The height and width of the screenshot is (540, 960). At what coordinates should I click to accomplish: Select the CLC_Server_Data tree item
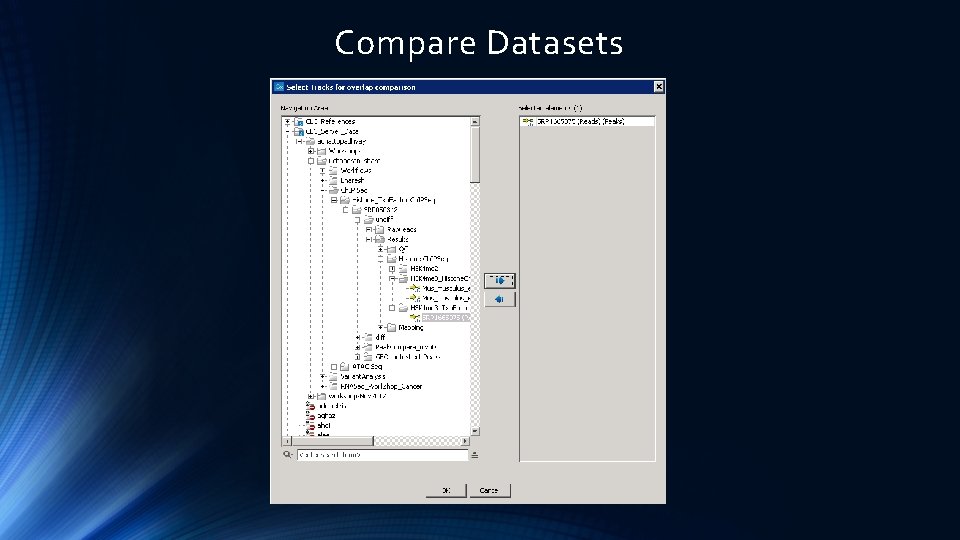(332, 132)
